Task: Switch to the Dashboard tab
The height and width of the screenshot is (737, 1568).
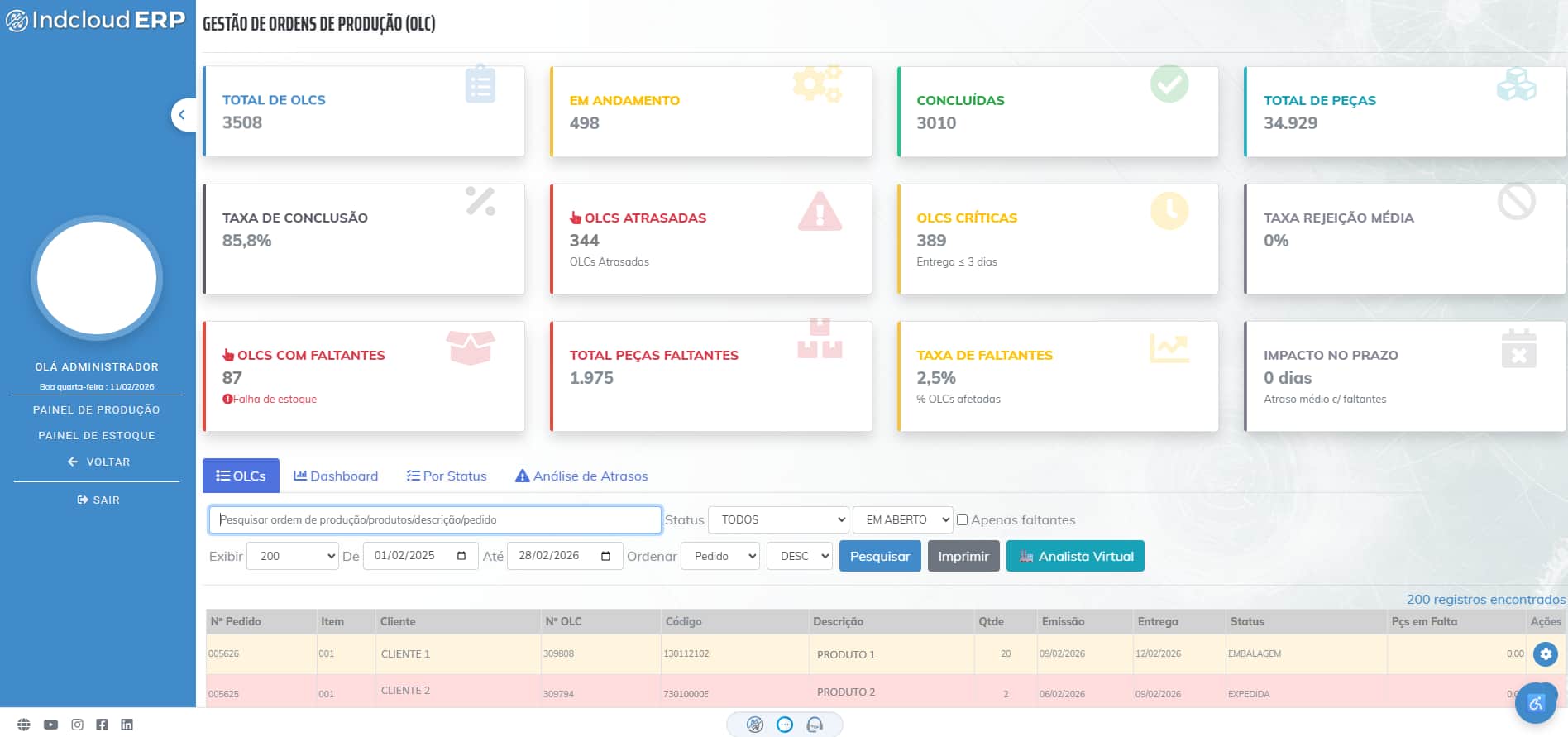Action: pyautogui.click(x=336, y=476)
